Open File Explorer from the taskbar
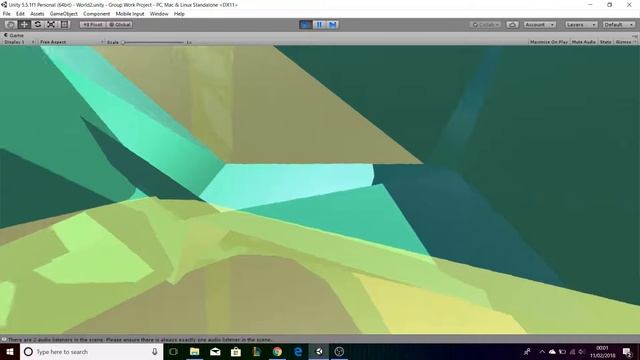This screenshot has width=640, height=360. tap(195, 351)
